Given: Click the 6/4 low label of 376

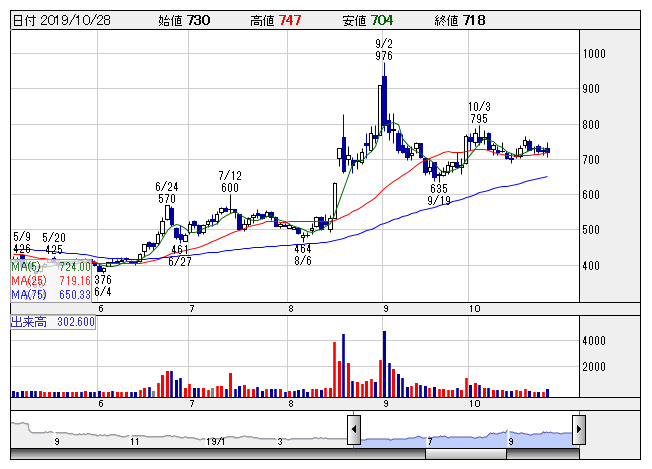Looking at the screenshot, I should [x=103, y=286].
